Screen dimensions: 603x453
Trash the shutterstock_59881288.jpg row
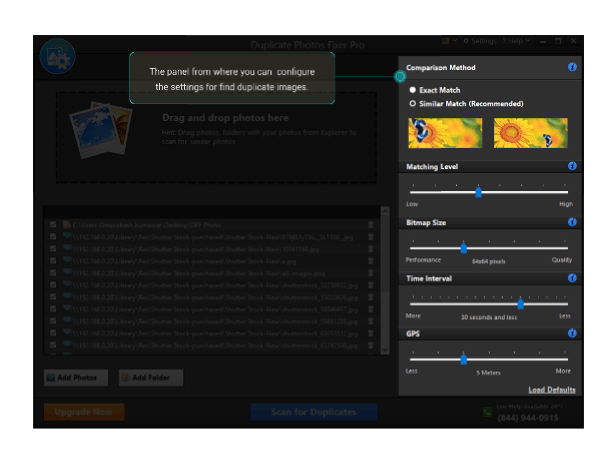370,321
